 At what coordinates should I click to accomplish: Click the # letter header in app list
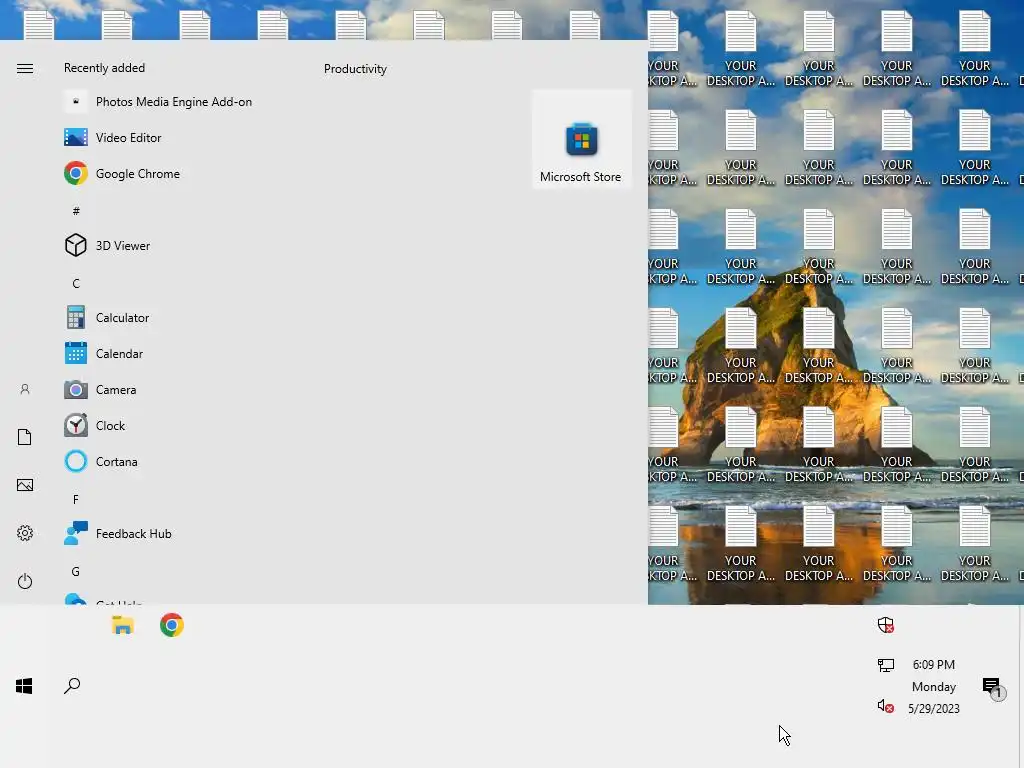click(76, 211)
